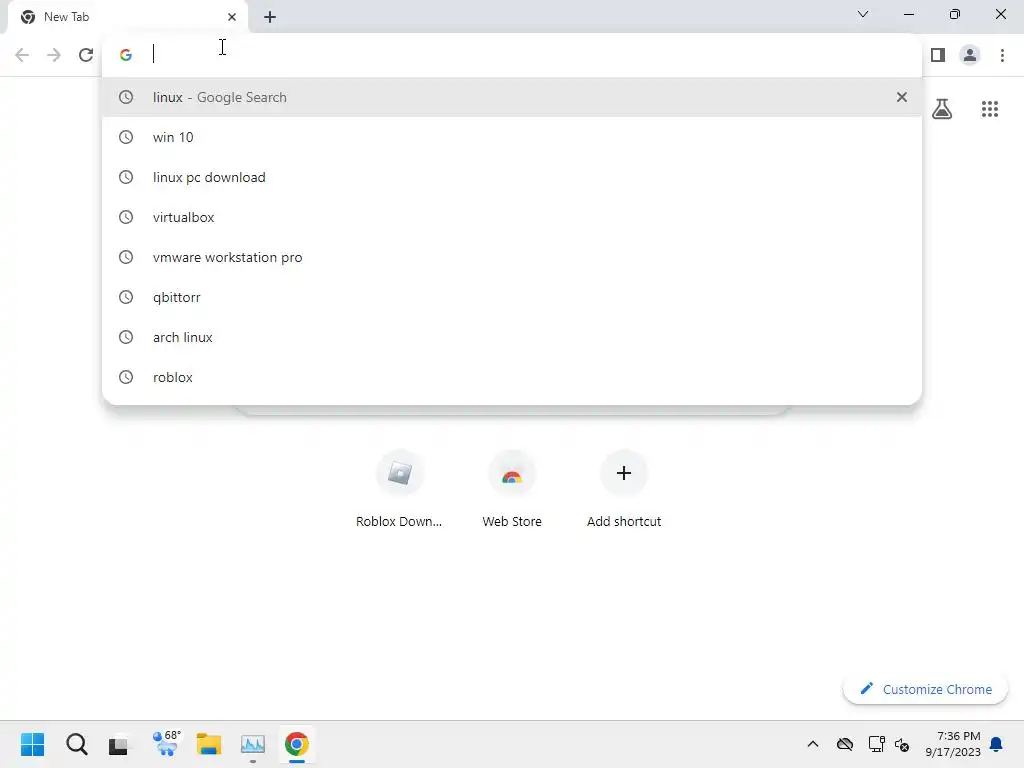The image size is (1024, 768).
Task: Select the 'linux - Google Search' suggestion
Action: click(512, 97)
